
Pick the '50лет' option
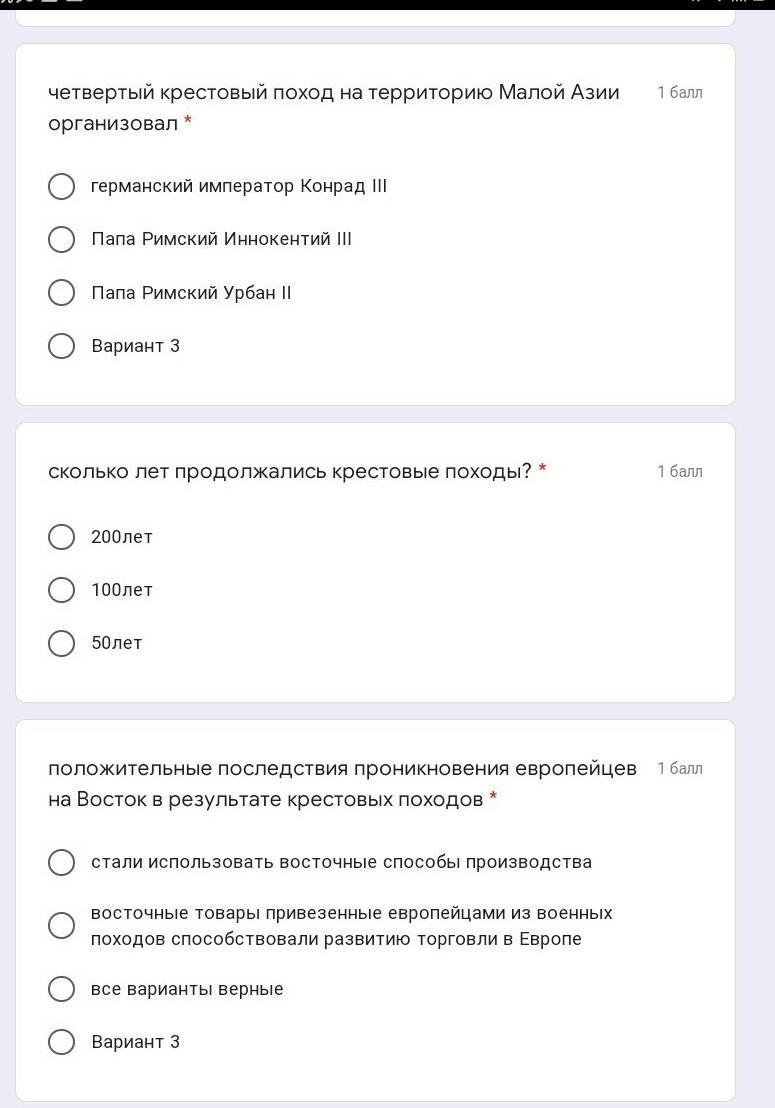pos(61,643)
